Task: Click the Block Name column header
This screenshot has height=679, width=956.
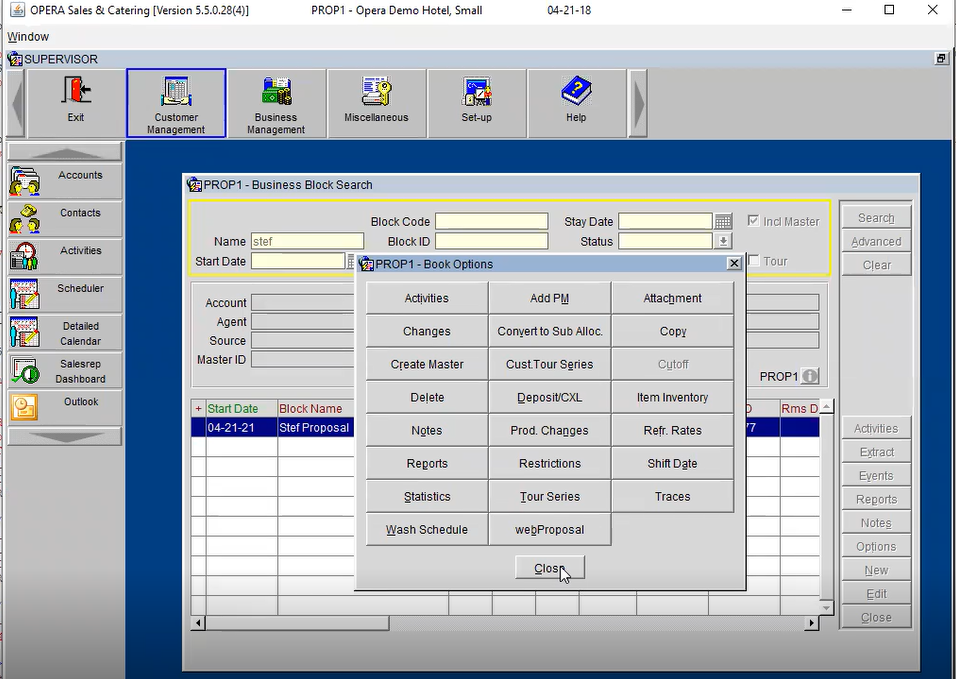Action: 315,408
